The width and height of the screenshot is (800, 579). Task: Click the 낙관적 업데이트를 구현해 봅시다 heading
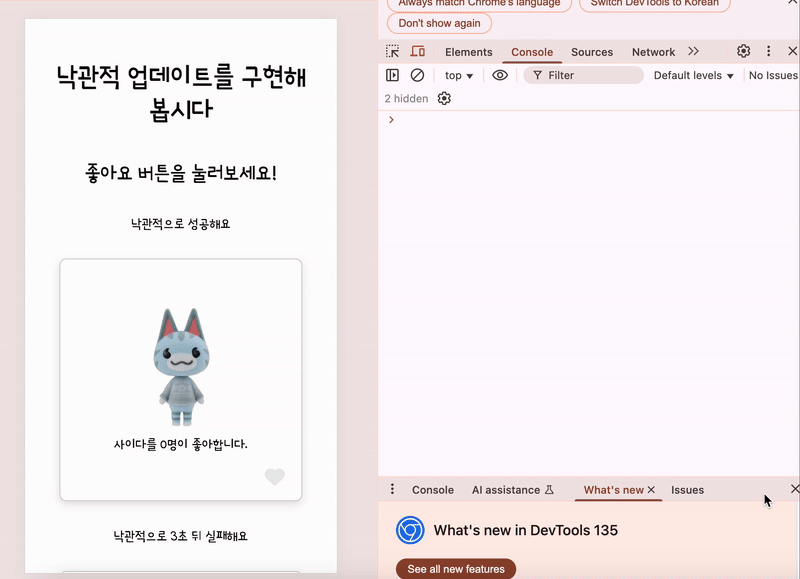(181, 93)
